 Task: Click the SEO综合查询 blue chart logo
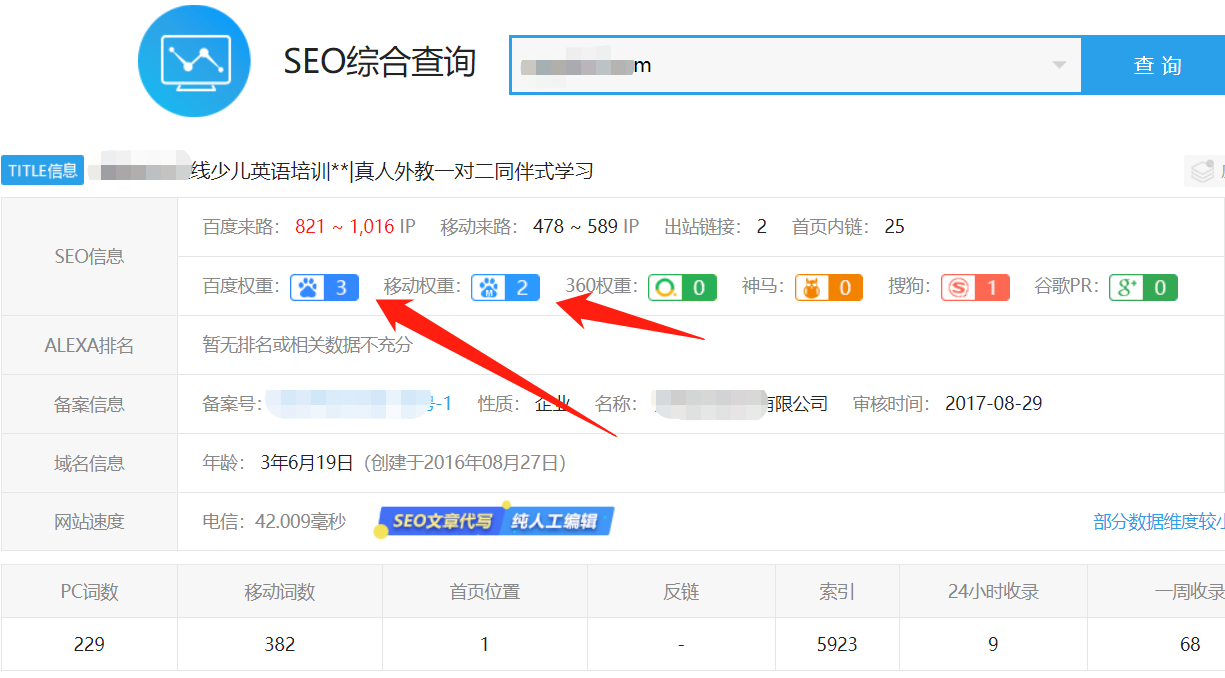(x=194, y=62)
